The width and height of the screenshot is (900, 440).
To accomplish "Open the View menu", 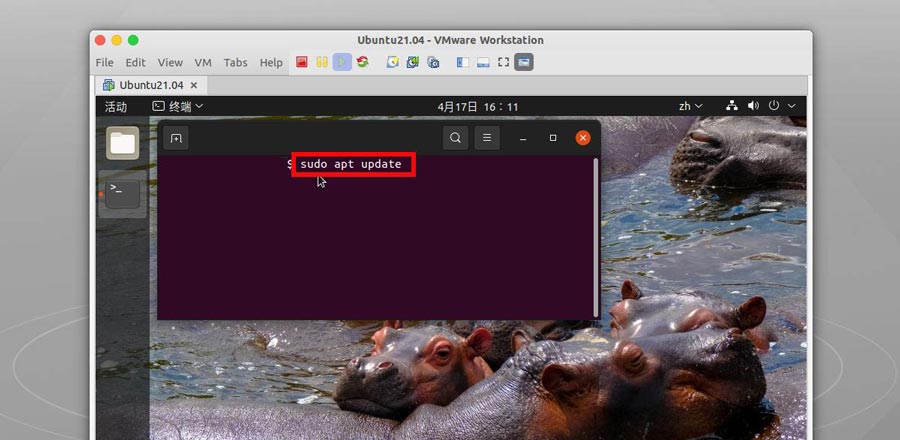I will pos(170,63).
